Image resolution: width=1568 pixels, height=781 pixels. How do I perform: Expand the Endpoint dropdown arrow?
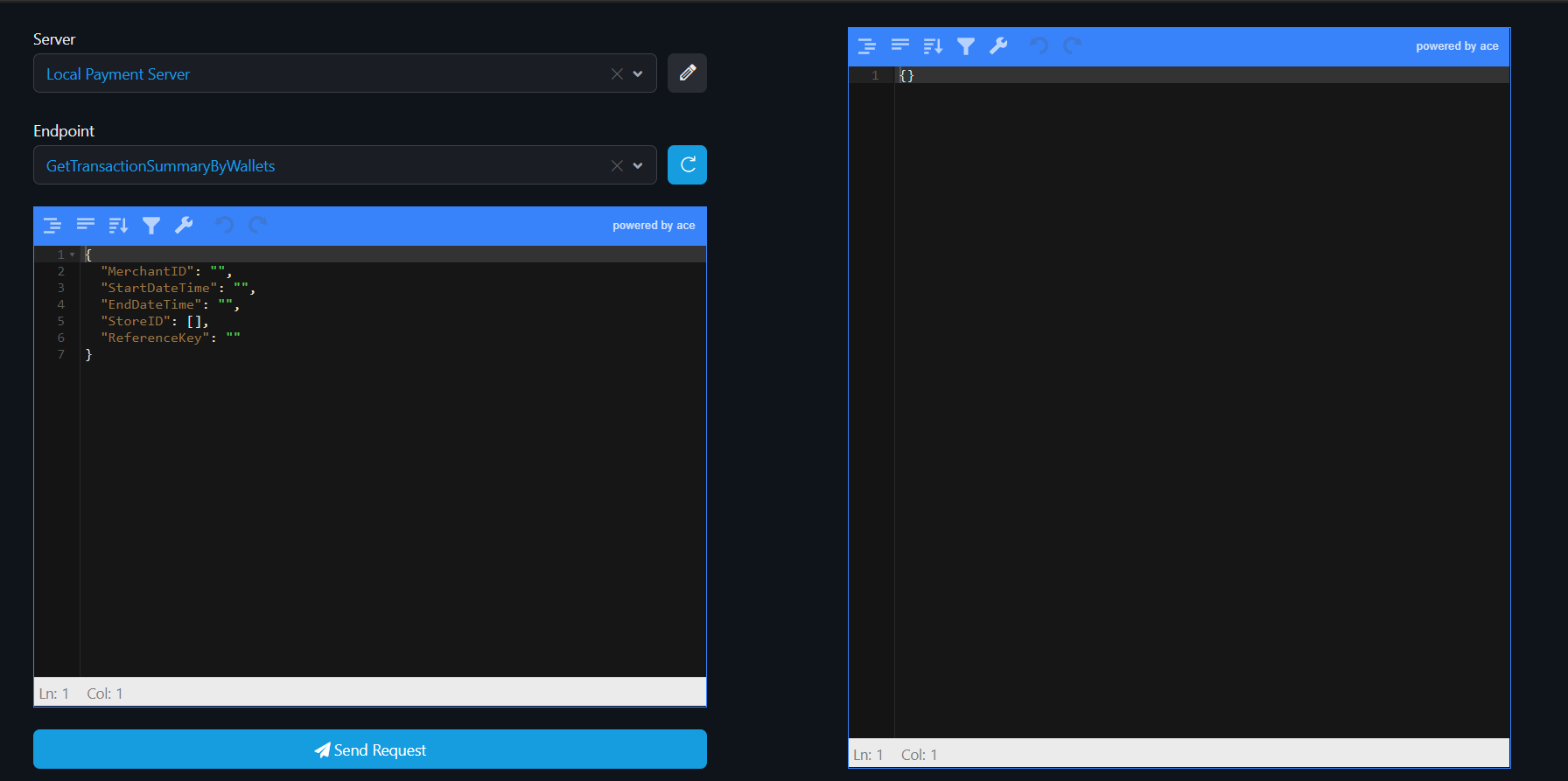coord(638,166)
